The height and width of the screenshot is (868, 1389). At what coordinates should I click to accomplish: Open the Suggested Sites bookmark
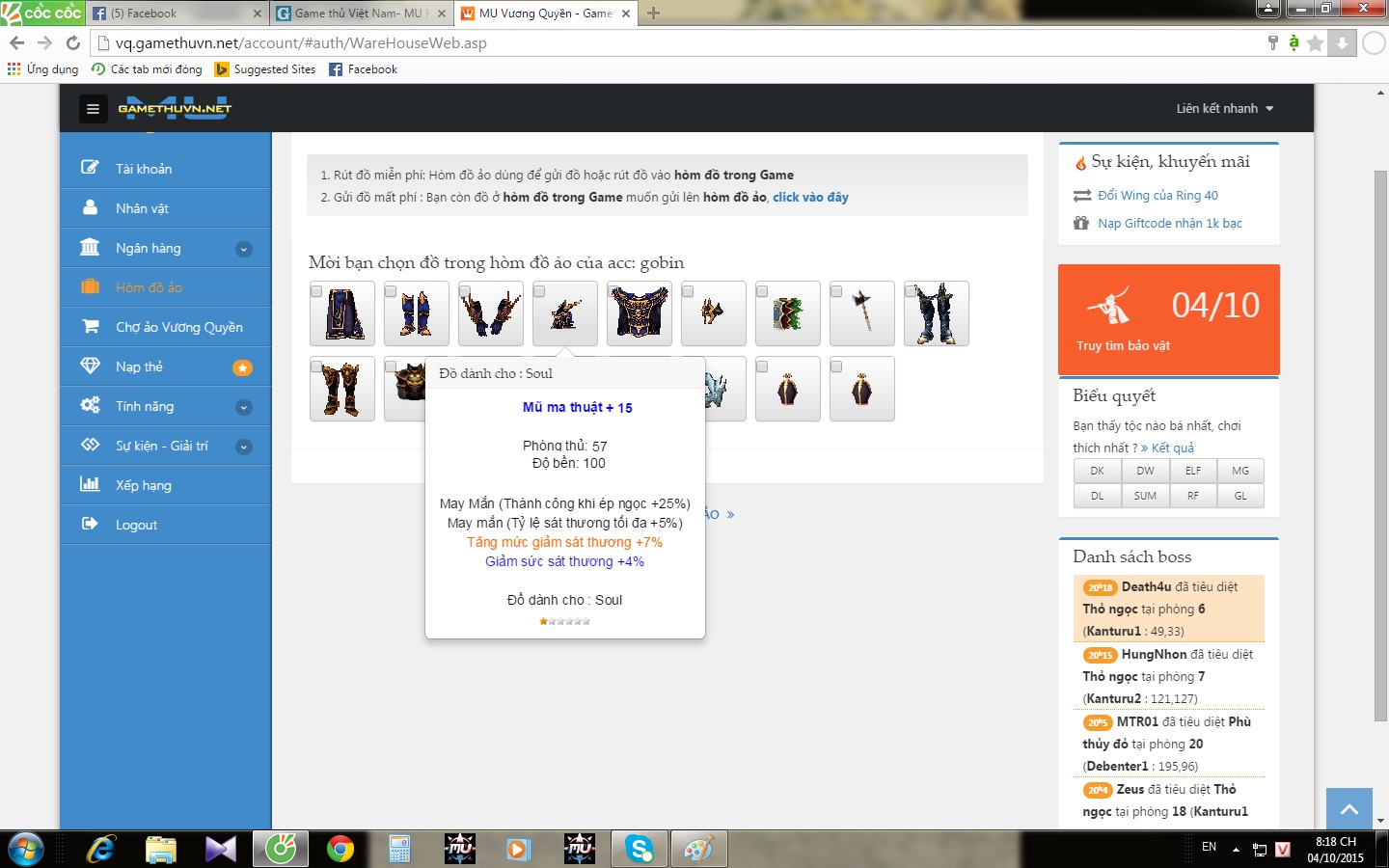point(265,69)
